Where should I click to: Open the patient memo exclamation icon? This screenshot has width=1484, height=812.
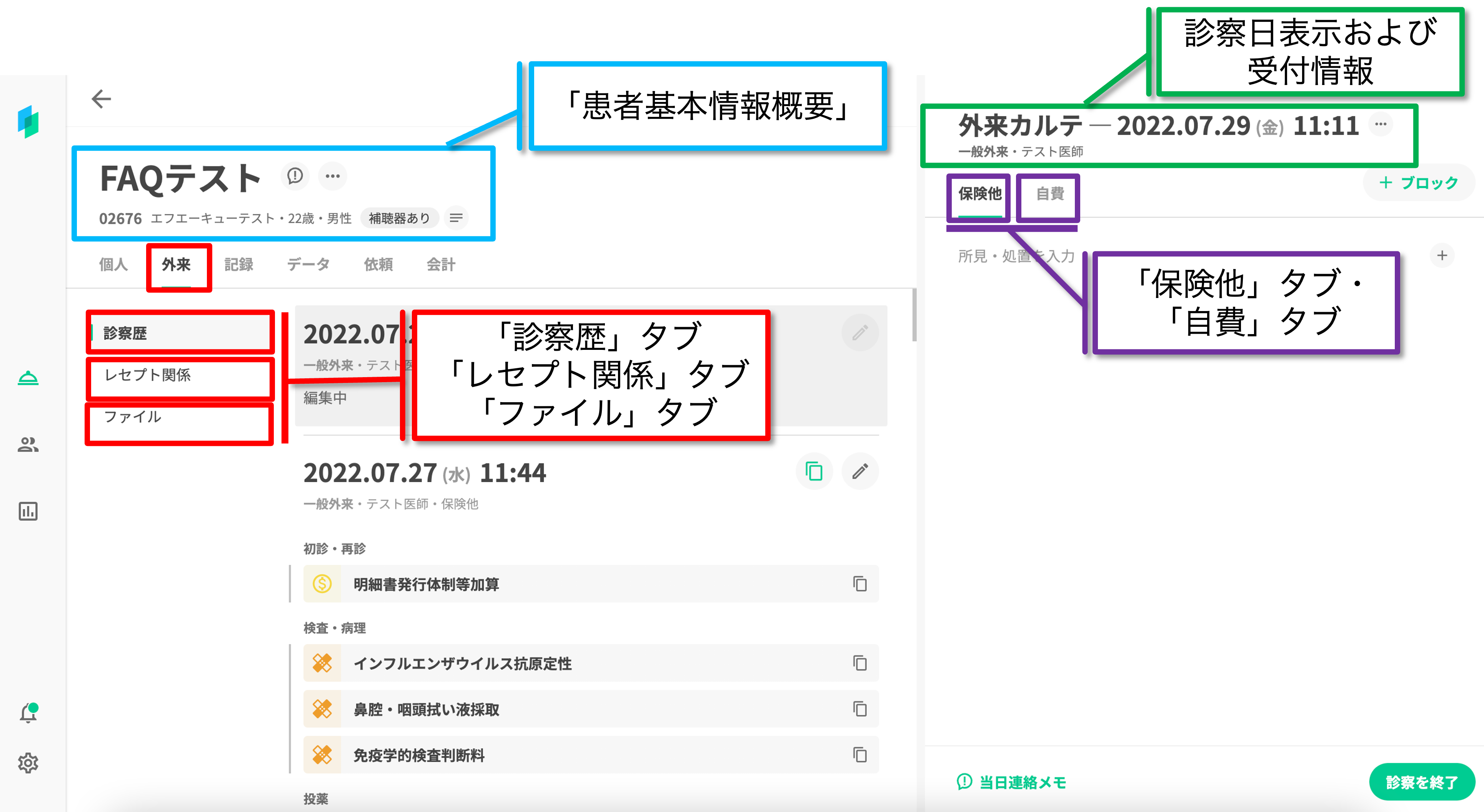coord(295,176)
